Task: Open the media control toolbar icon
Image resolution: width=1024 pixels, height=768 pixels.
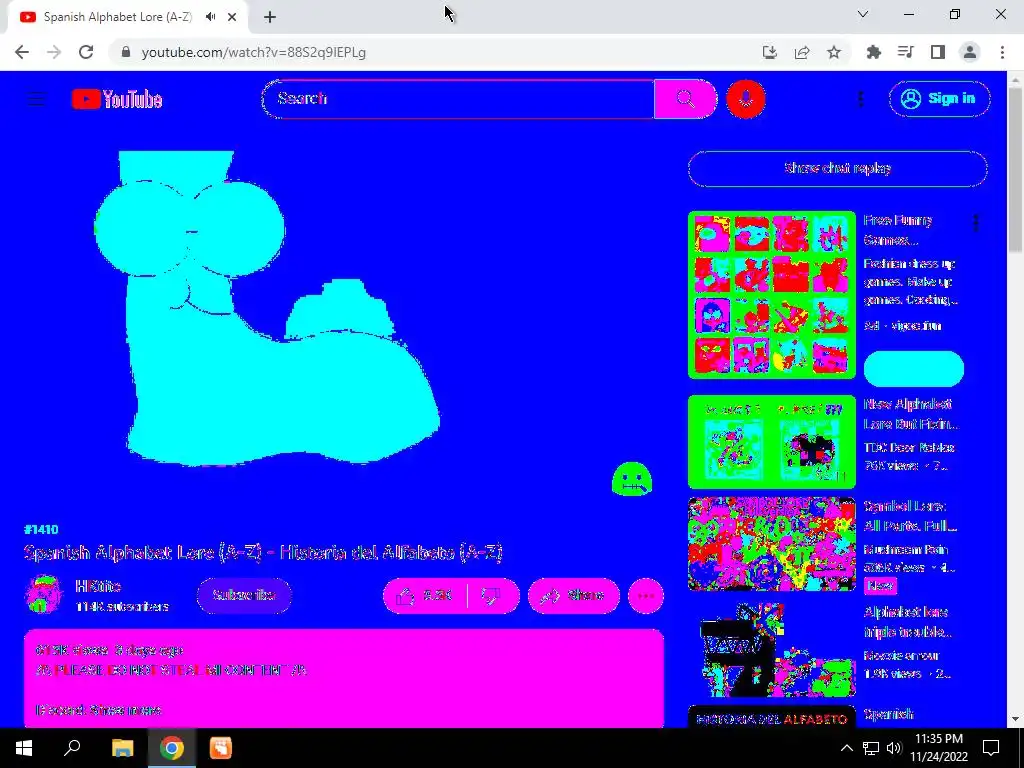Action: [906, 52]
